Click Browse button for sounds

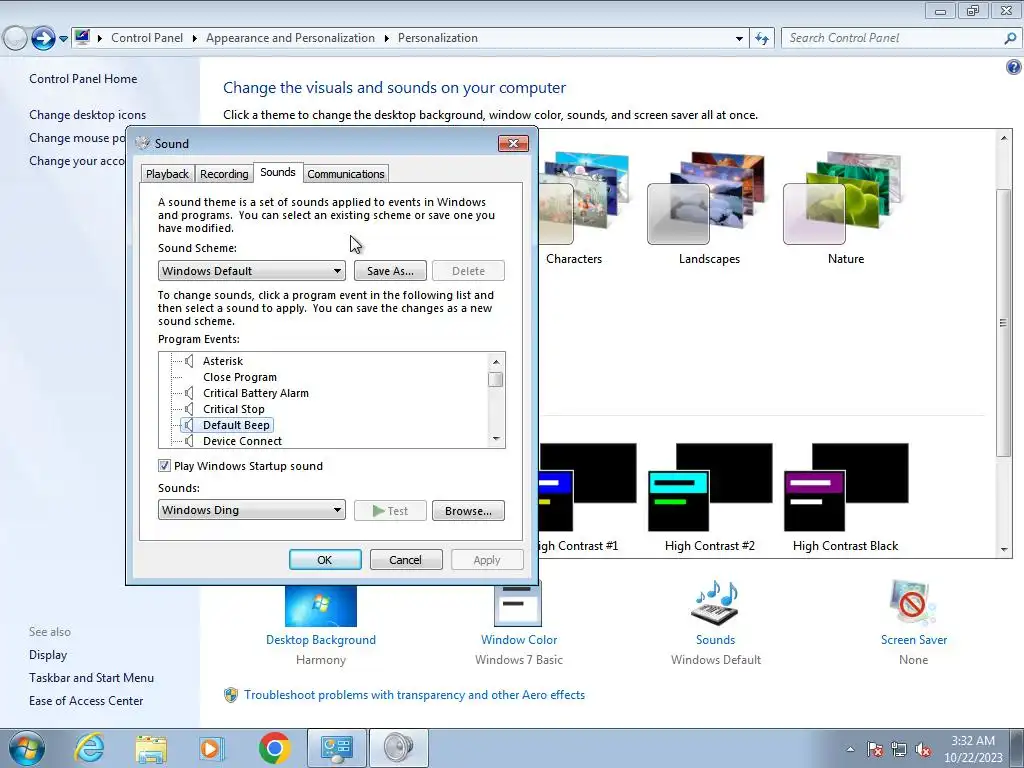468,511
